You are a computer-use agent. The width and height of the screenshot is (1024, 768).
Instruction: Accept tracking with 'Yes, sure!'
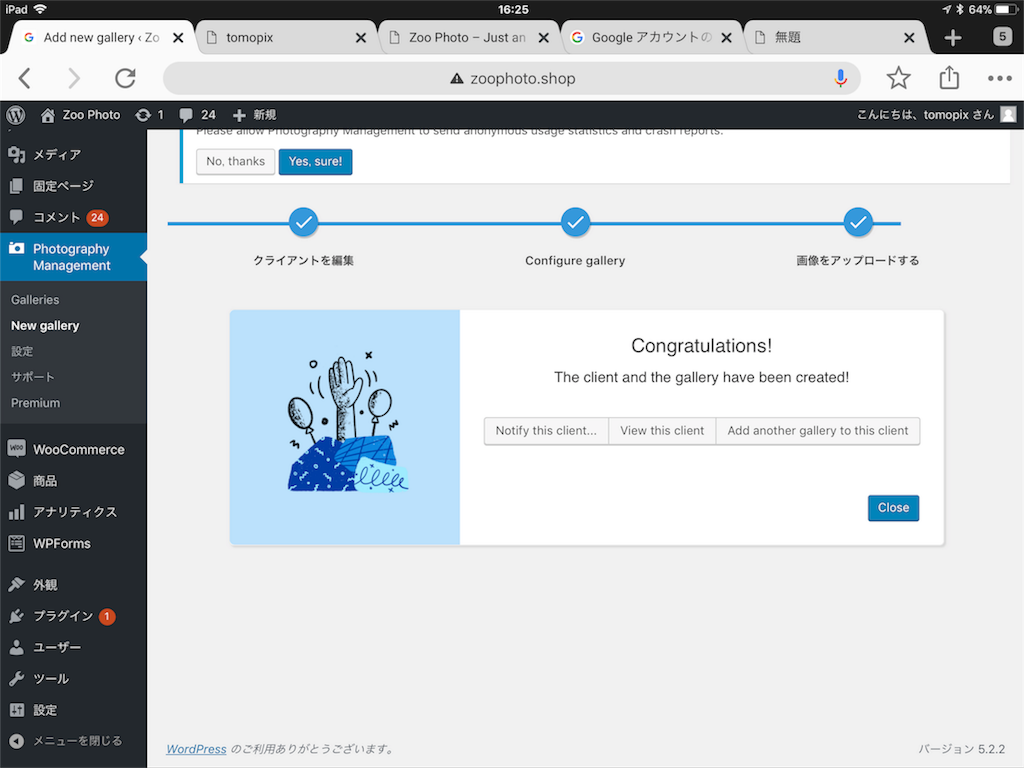pos(315,161)
